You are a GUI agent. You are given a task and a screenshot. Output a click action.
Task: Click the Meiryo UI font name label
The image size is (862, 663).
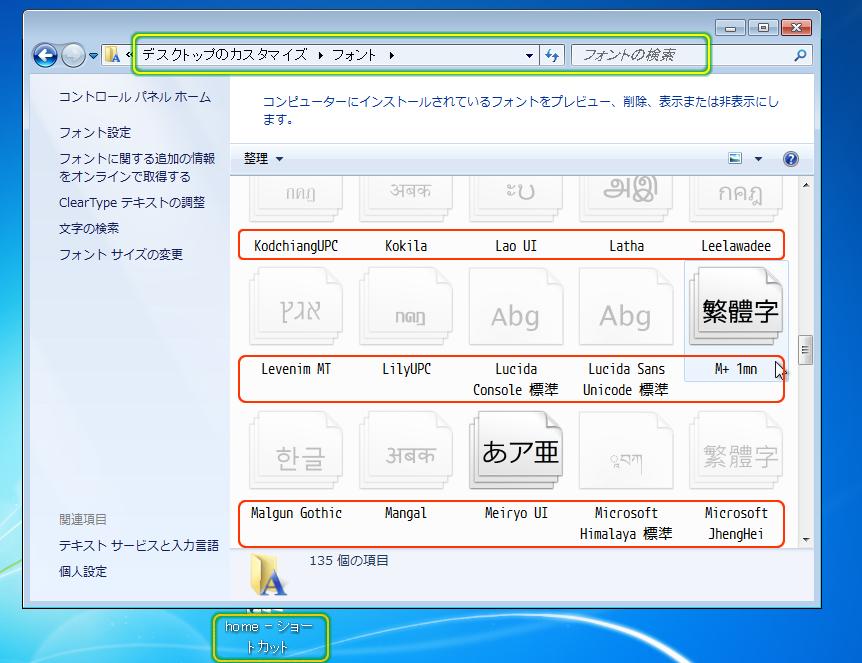click(x=516, y=513)
